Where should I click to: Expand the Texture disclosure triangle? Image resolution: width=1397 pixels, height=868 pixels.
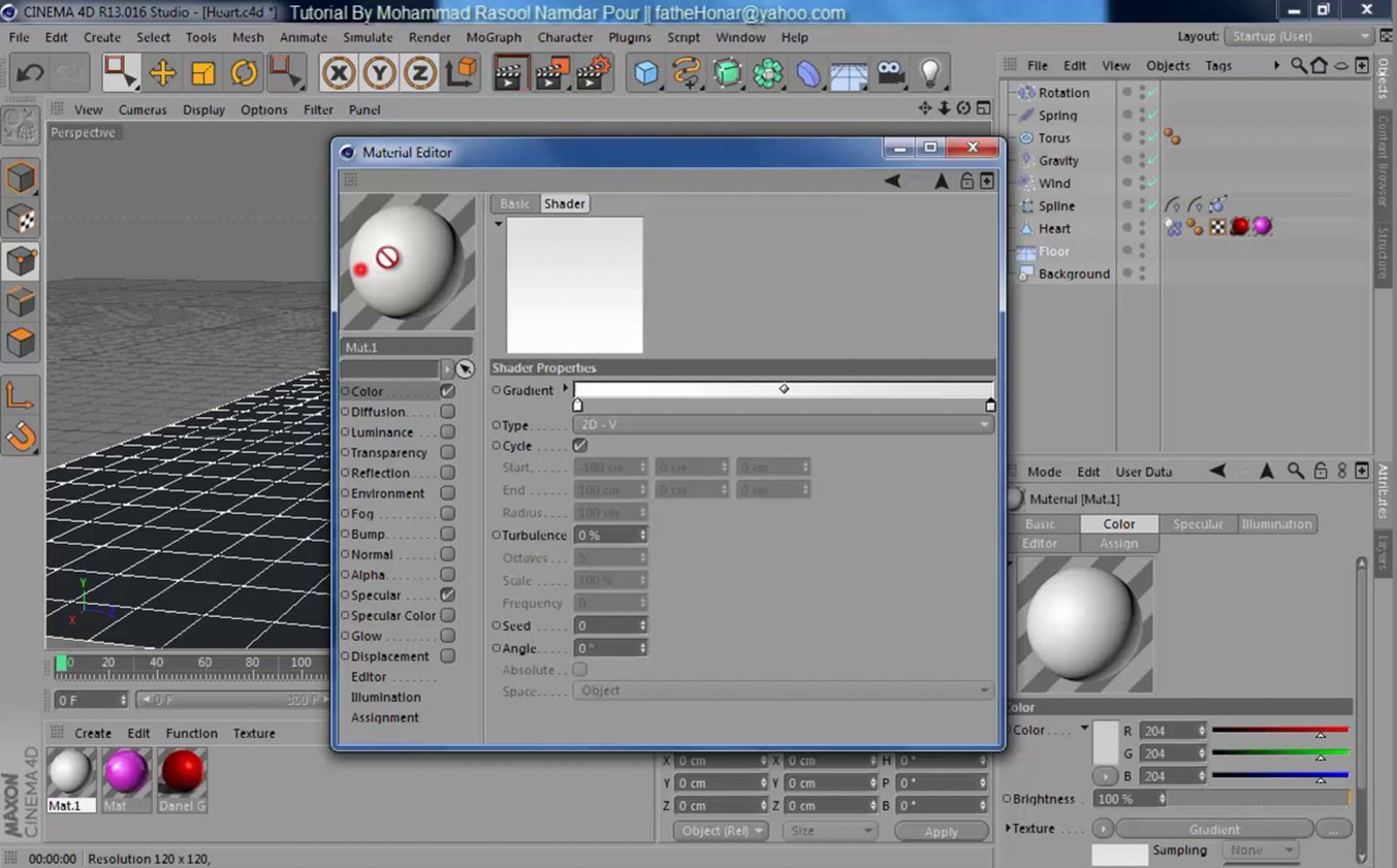[x=1008, y=828]
